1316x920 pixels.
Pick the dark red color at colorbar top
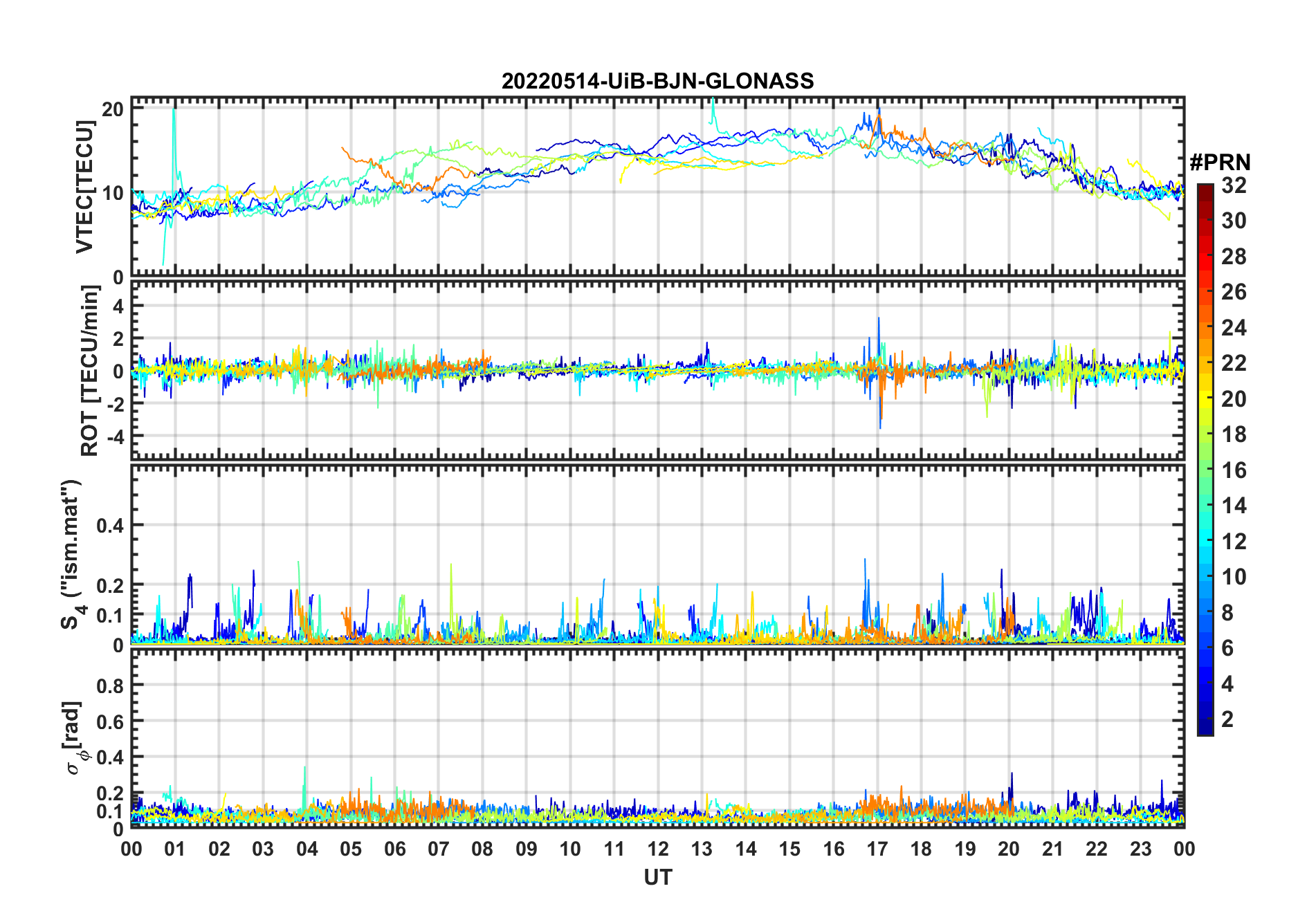coord(1205,191)
